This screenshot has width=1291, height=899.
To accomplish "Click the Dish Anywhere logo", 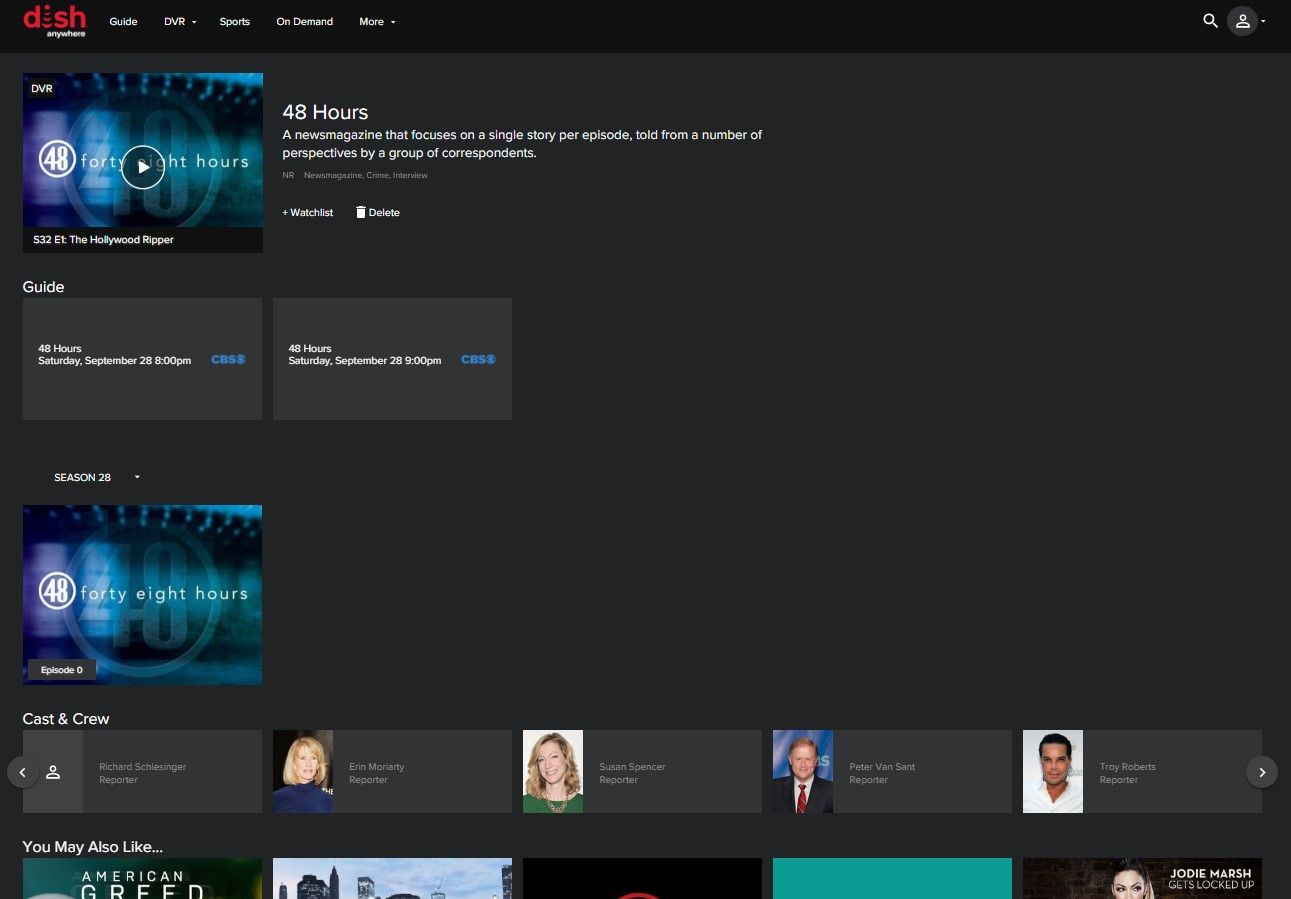I will click(55, 21).
